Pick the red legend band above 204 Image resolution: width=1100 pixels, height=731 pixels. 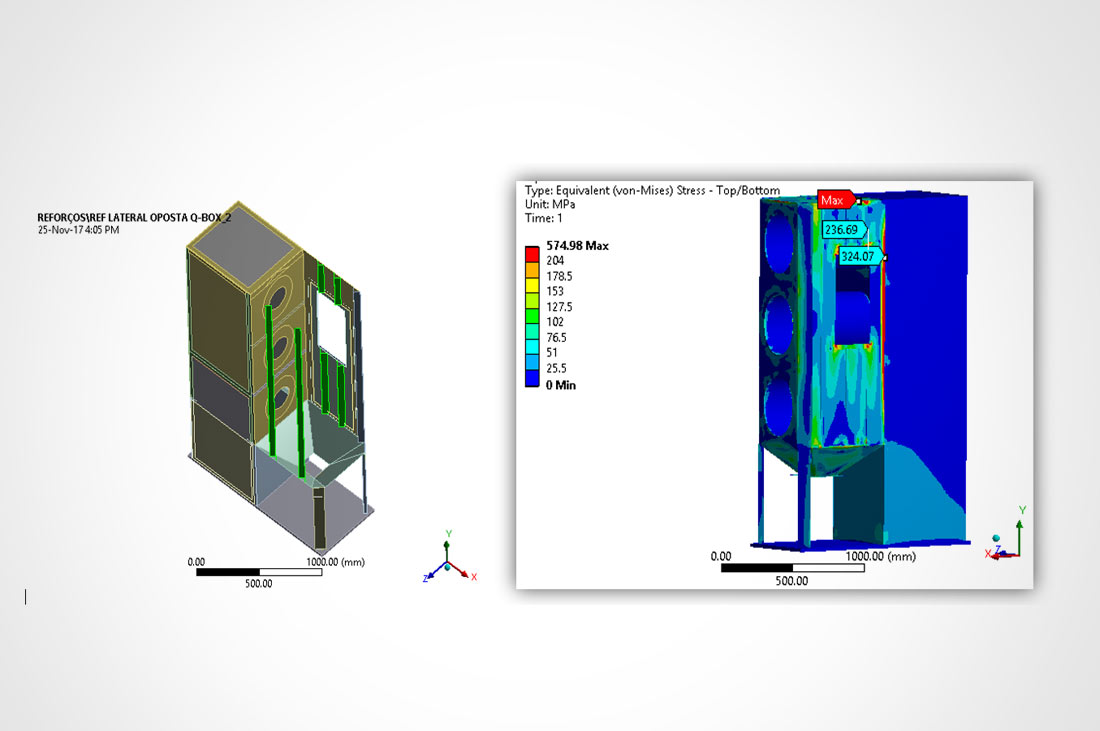(533, 252)
